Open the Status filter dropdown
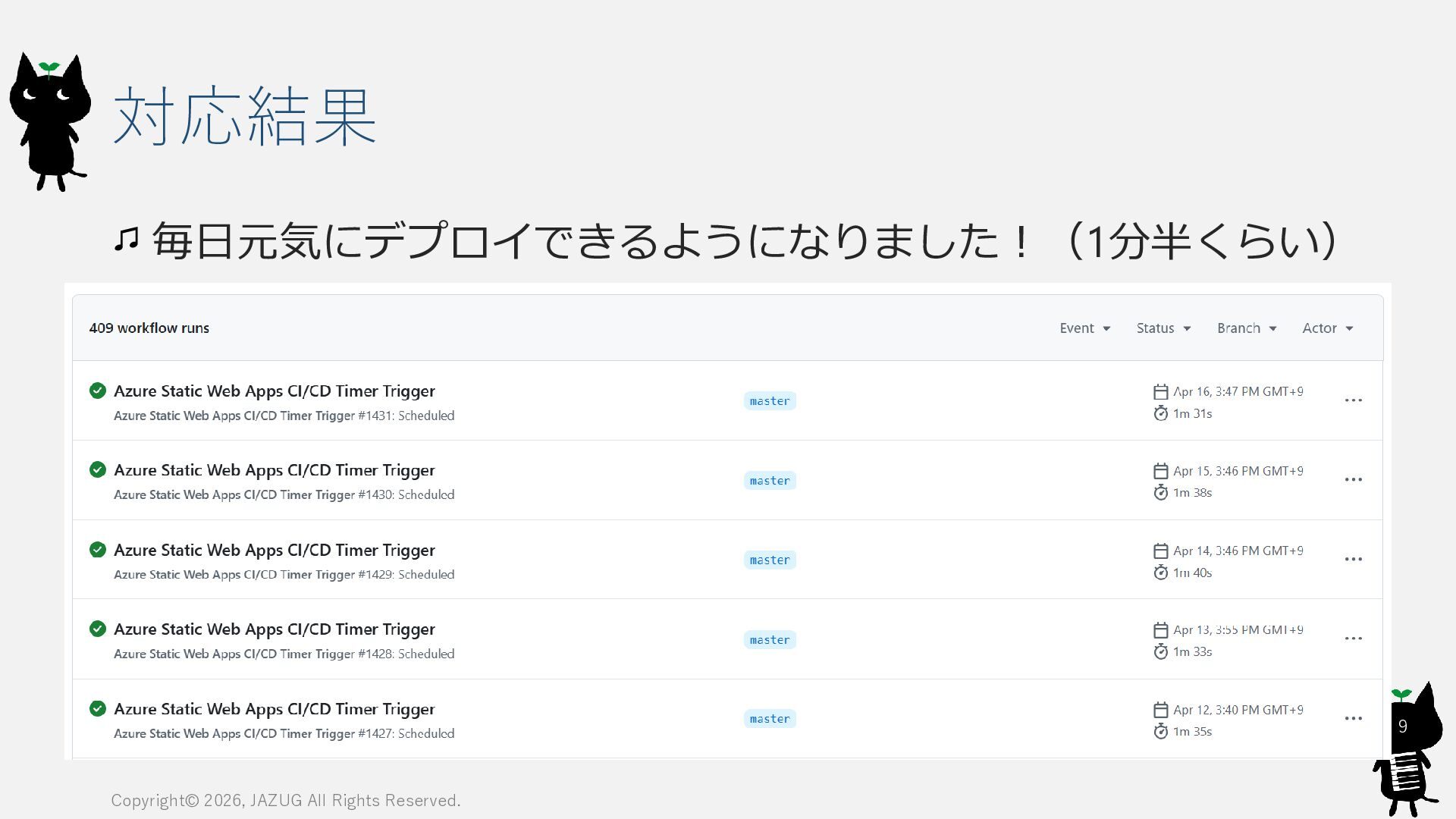The width and height of the screenshot is (1456, 819). click(1163, 328)
